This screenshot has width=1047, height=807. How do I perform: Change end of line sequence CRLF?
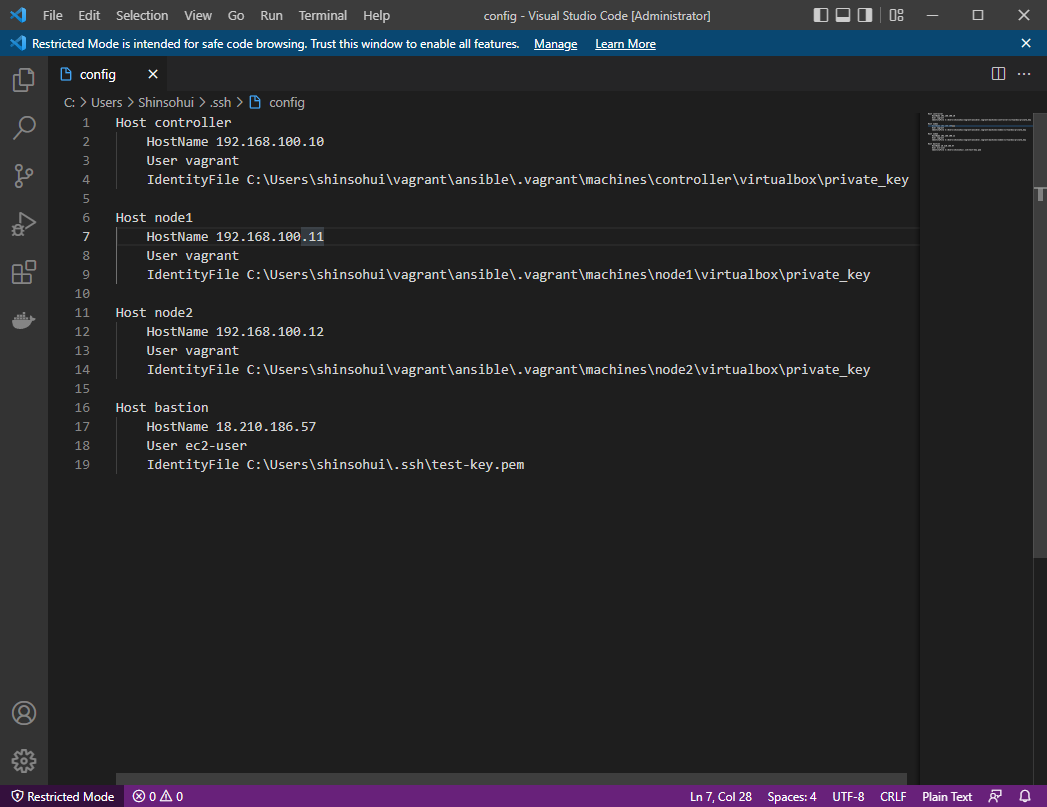pyautogui.click(x=893, y=796)
